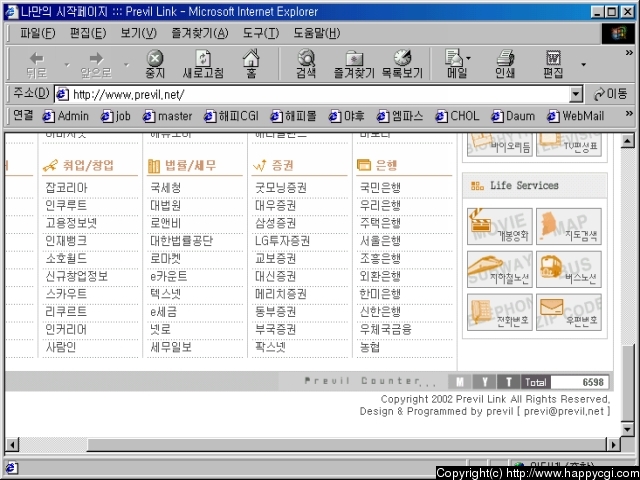Open the 전화번호 telephone service tile

pos(500,312)
